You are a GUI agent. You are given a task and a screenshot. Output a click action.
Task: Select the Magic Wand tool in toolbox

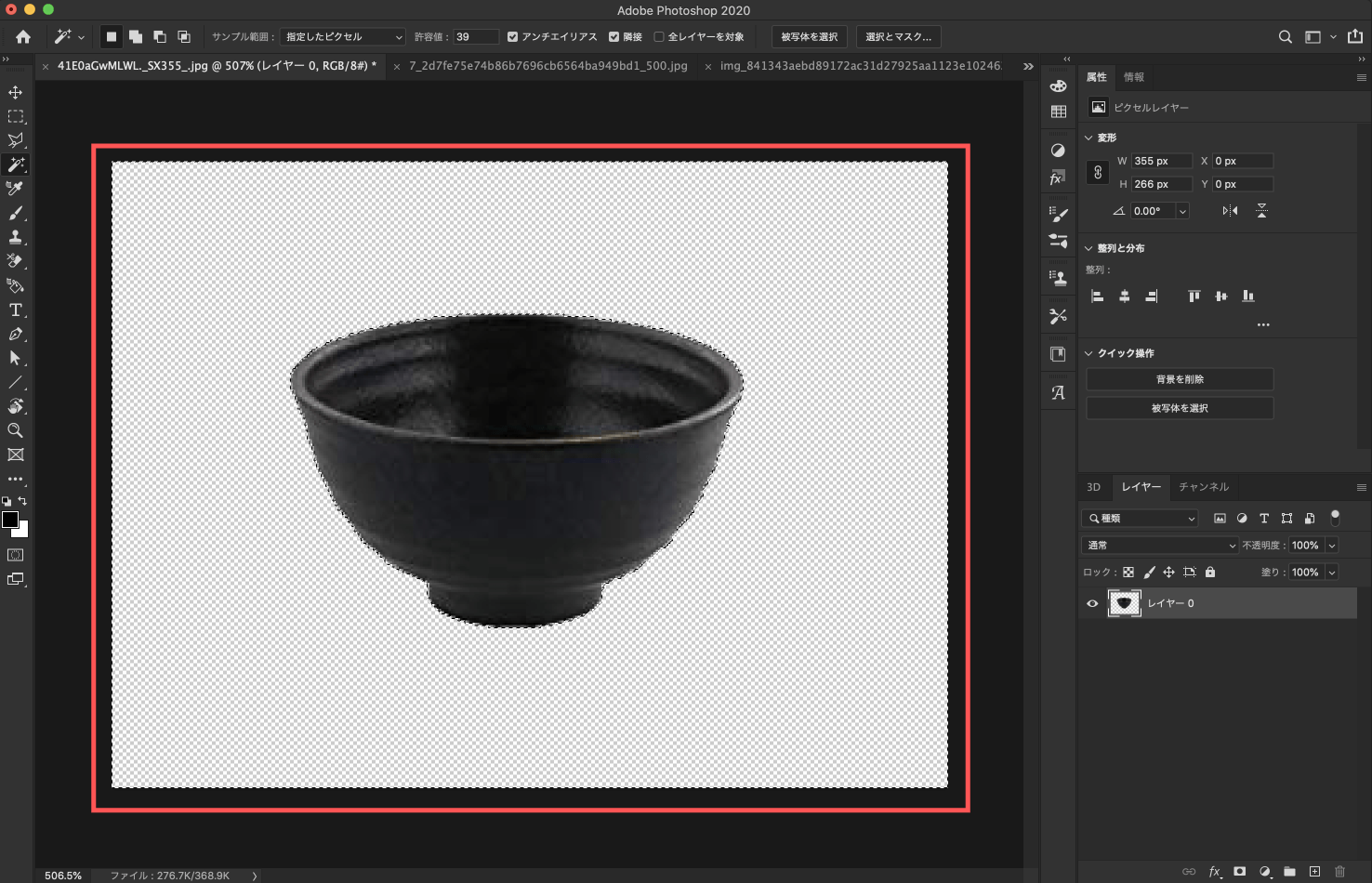tap(16, 165)
